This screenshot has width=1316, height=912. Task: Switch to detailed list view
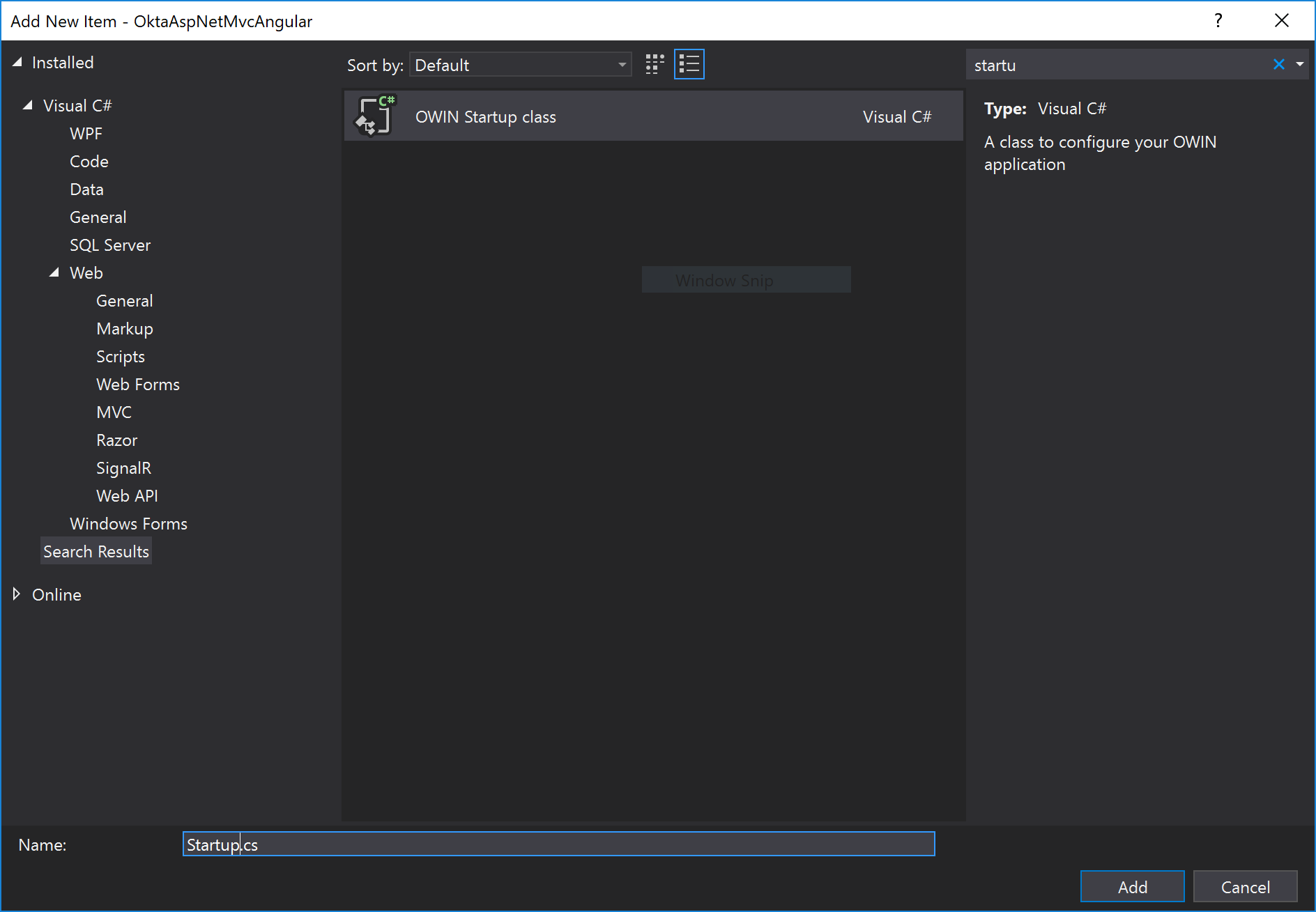[x=689, y=63]
